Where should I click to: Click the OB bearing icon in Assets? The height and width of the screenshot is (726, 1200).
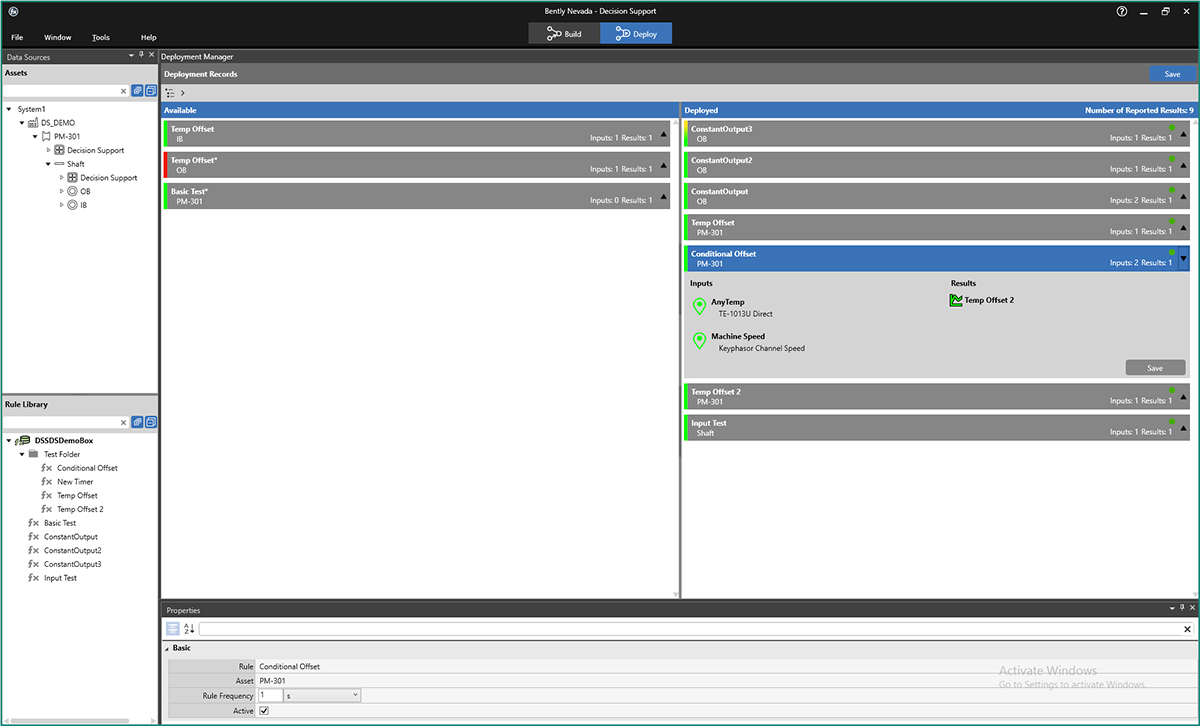point(72,191)
